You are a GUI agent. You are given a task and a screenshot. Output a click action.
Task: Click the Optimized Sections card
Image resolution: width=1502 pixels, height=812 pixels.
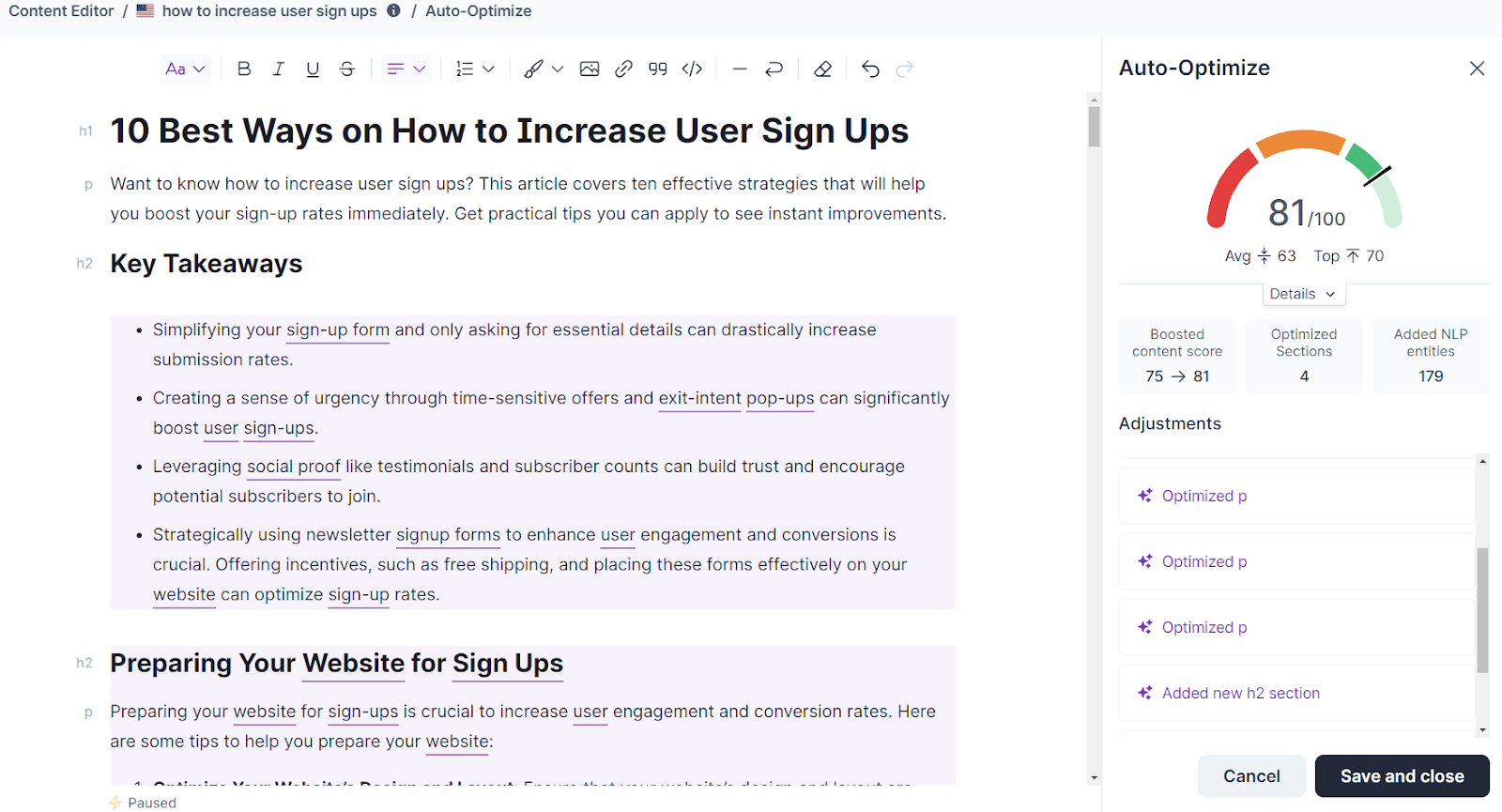point(1304,355)
